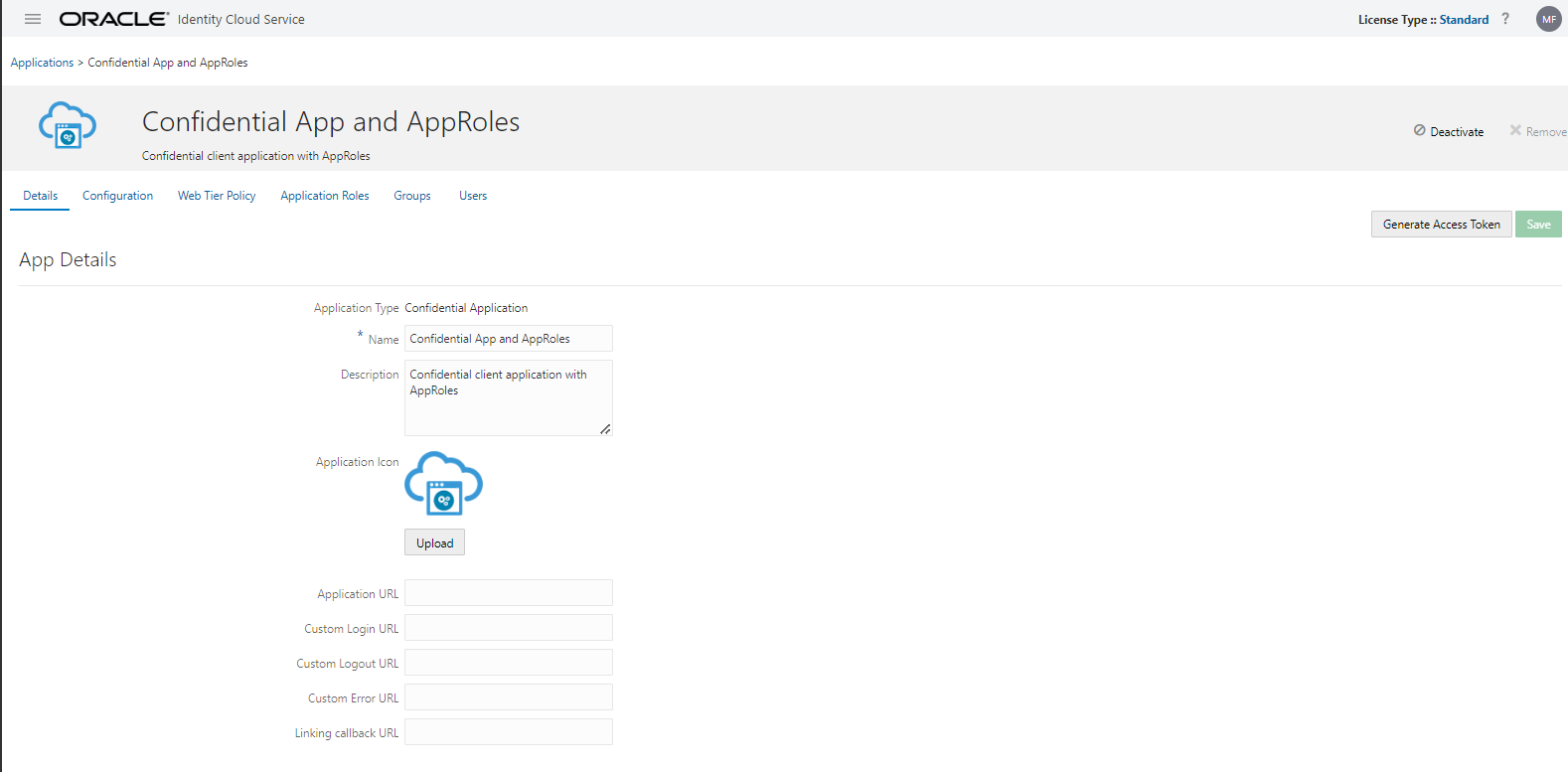Click the Save button
Screen dimensions: 1568x772
(1538, 225)
